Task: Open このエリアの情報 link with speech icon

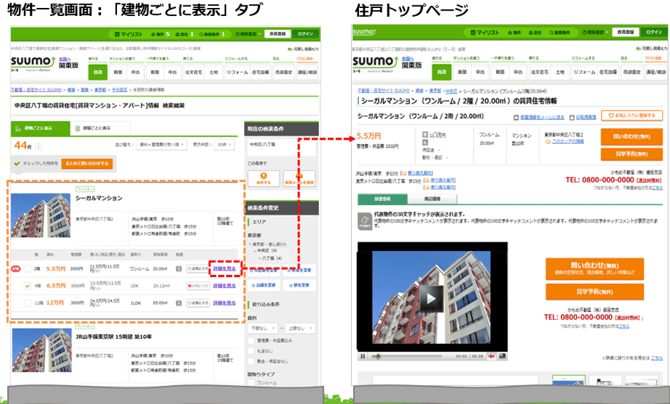Action: [564, 142]
